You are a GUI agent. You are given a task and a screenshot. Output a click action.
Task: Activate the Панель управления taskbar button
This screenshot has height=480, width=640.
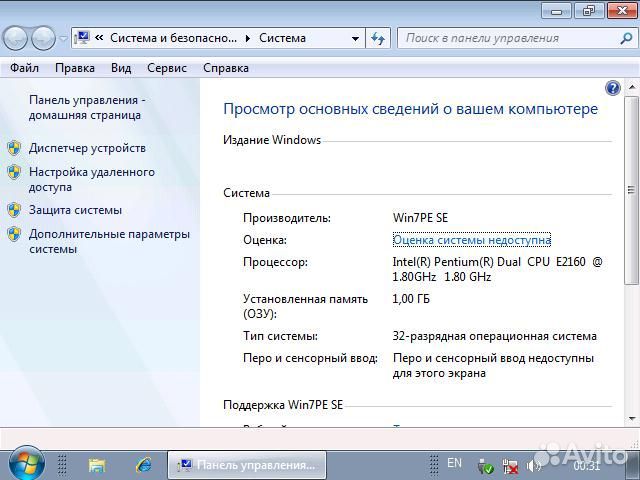(247, 465)
